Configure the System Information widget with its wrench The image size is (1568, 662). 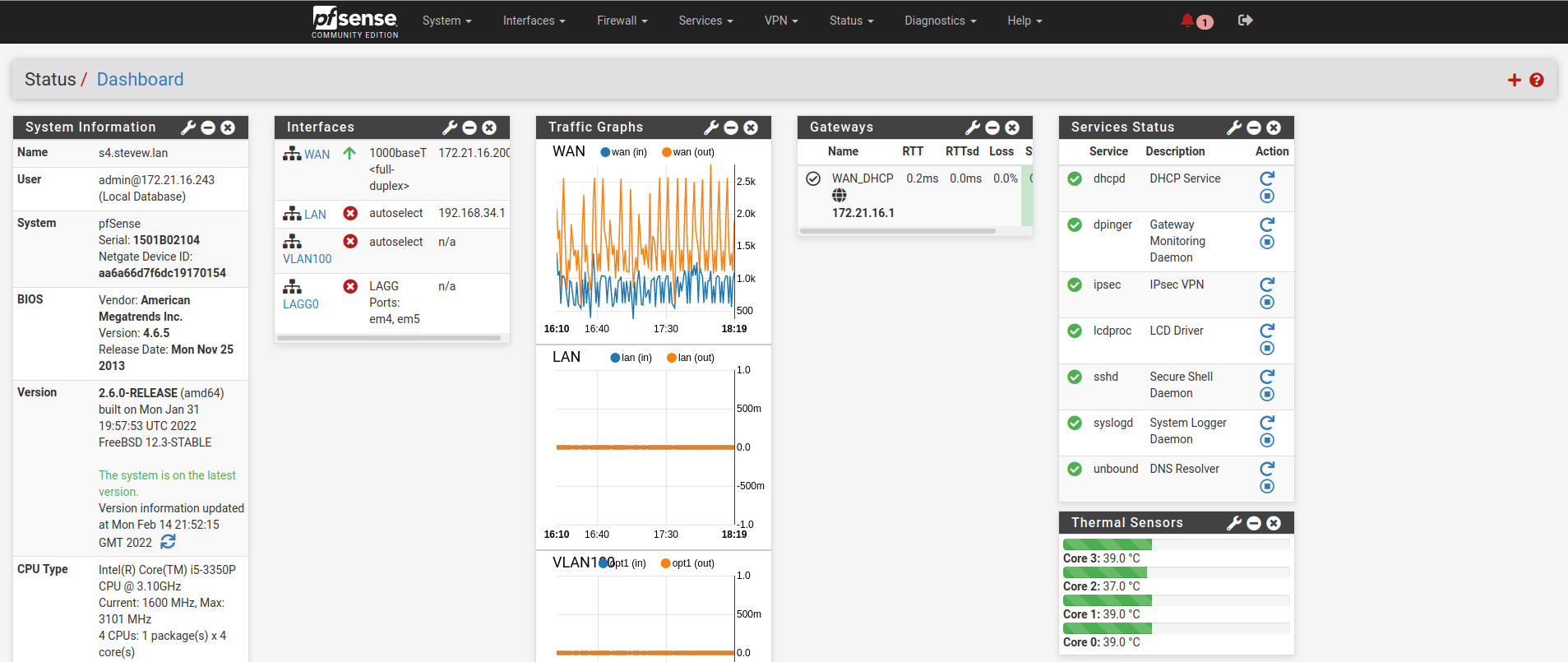[x=188, y=127]
